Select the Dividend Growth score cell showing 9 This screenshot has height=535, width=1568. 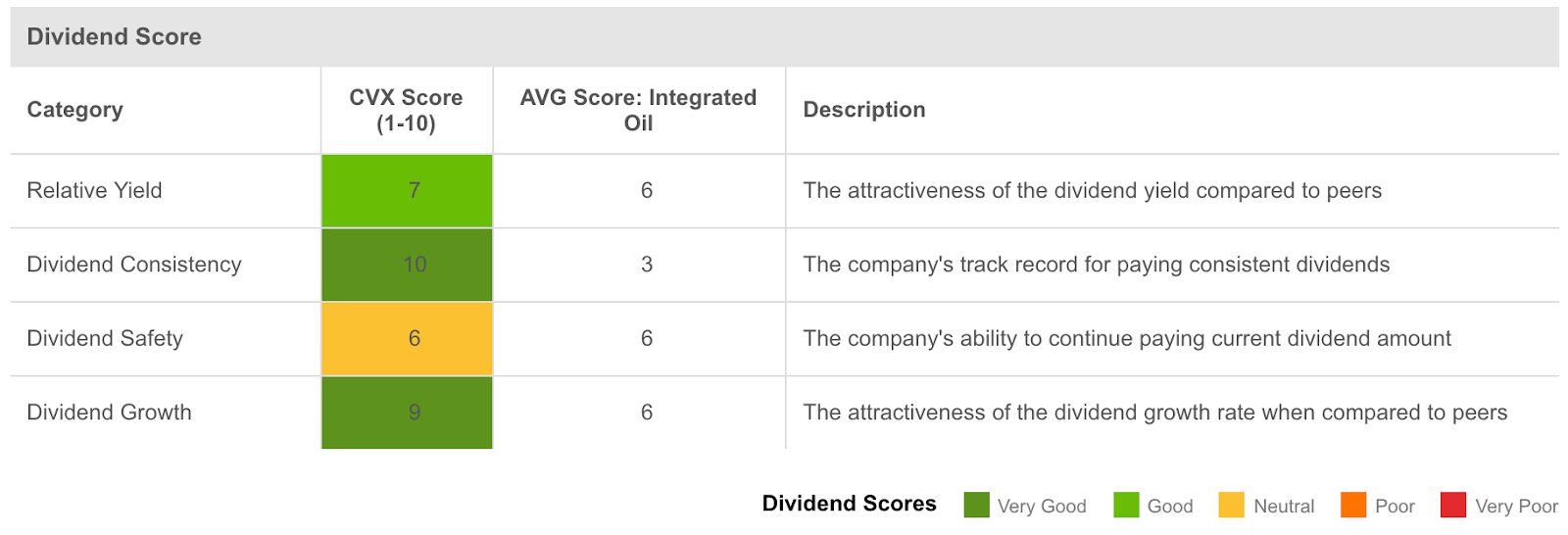[x=407, y=413]
